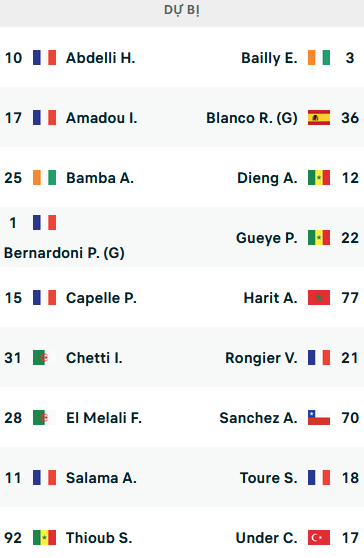The height and width of the screenshot is (558, 364).
Task: Click the Spanish flag next to Blanco R.
Action: [x=319, y=118]
